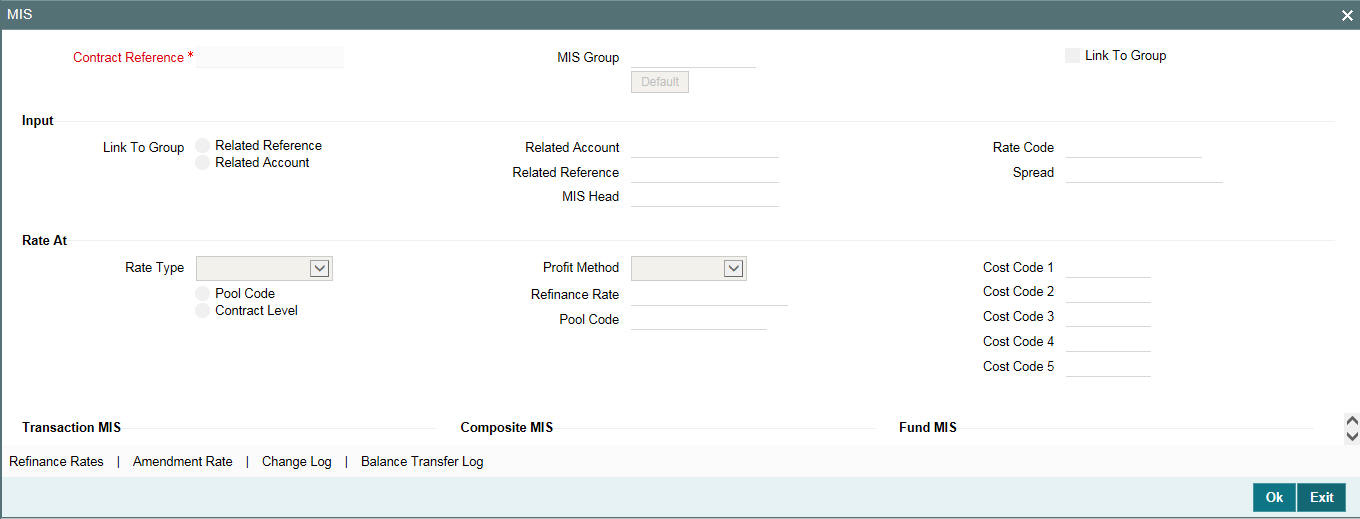Choose the Contract Level radio option
Viewport: 1360px width, 519px height.
click(203, 311)
